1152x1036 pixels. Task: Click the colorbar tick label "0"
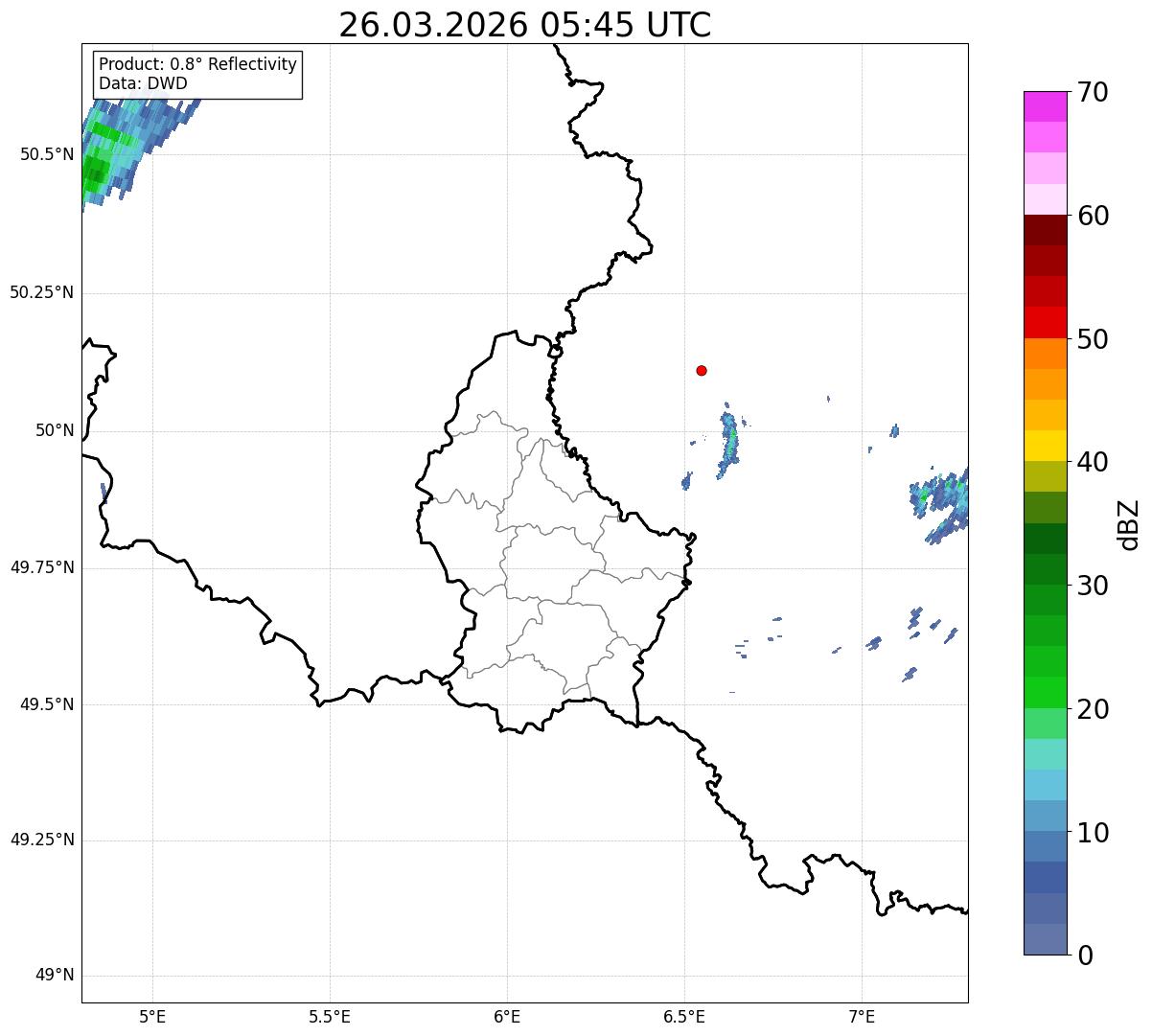1085,955
